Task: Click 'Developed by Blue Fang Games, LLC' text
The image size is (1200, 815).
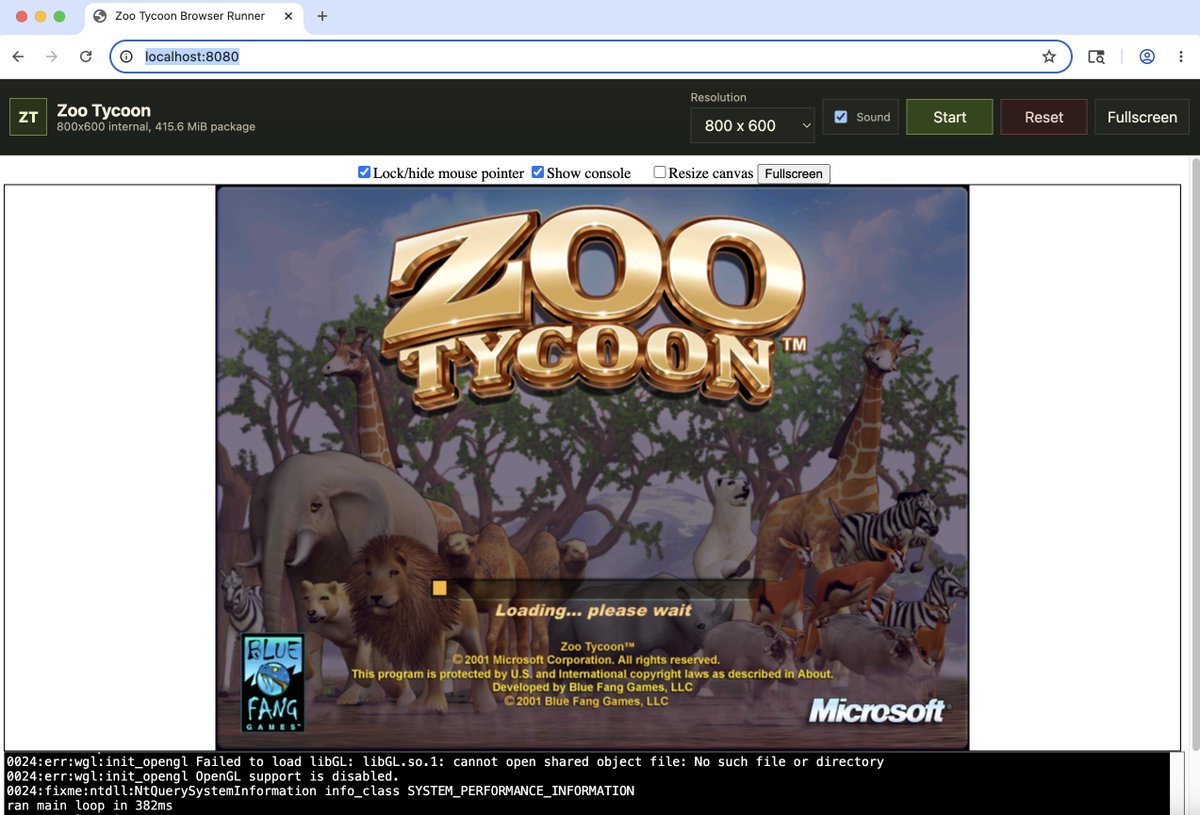Action: click(593, 687)
